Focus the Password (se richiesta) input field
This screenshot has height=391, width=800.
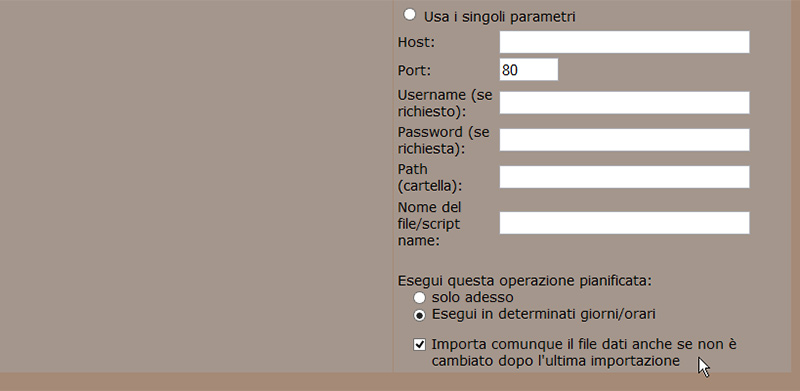[x=624, y=140]
